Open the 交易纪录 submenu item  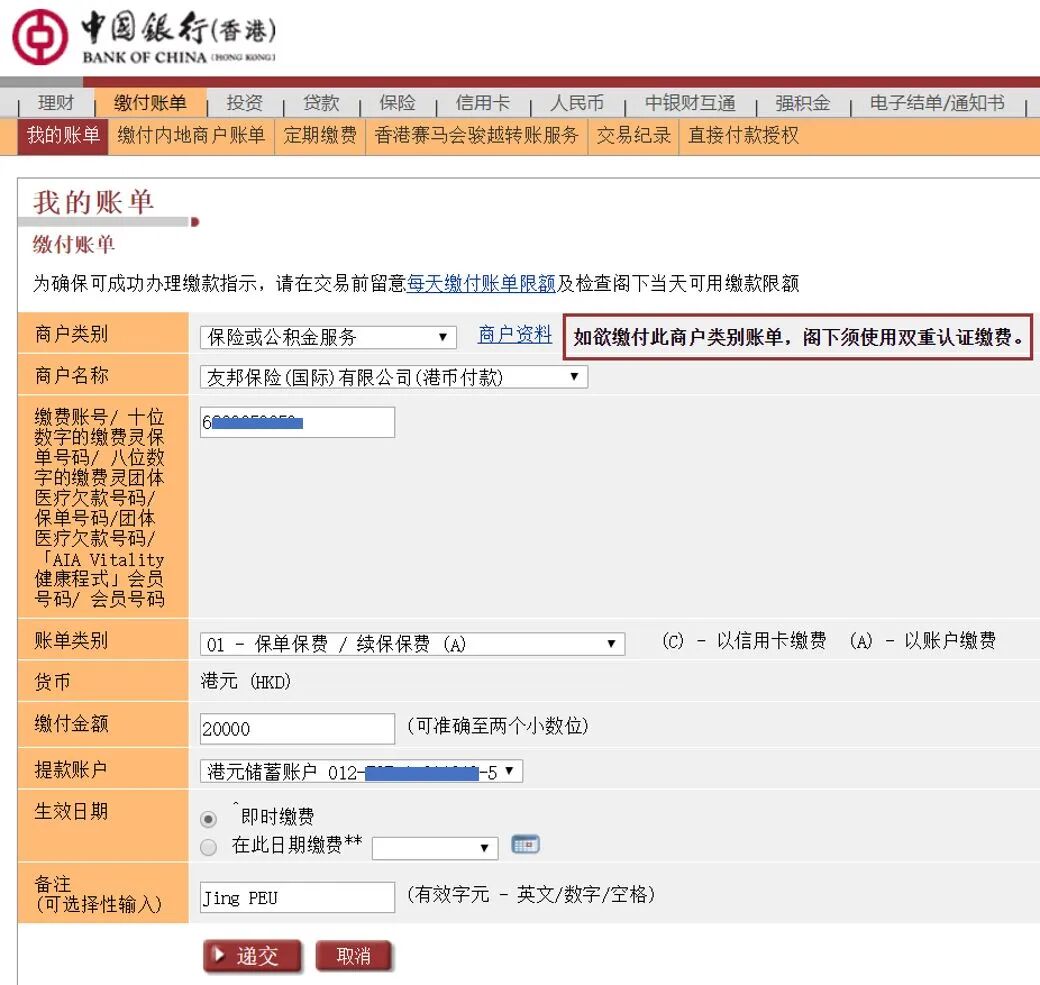click(633, 135)
